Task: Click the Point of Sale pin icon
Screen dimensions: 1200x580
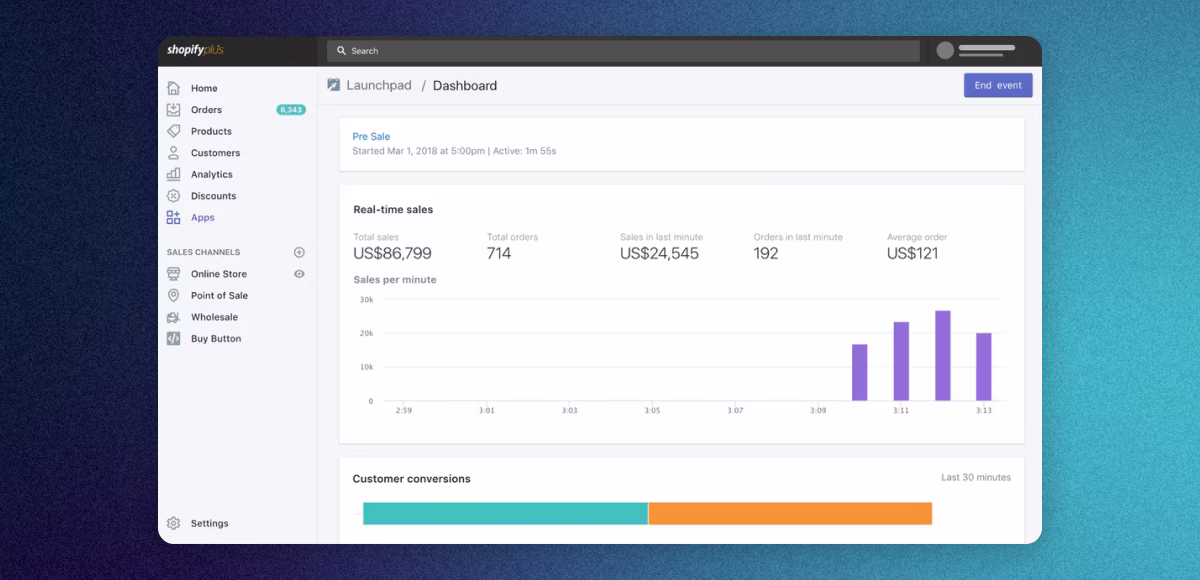Action: click(x=174, y=295)
